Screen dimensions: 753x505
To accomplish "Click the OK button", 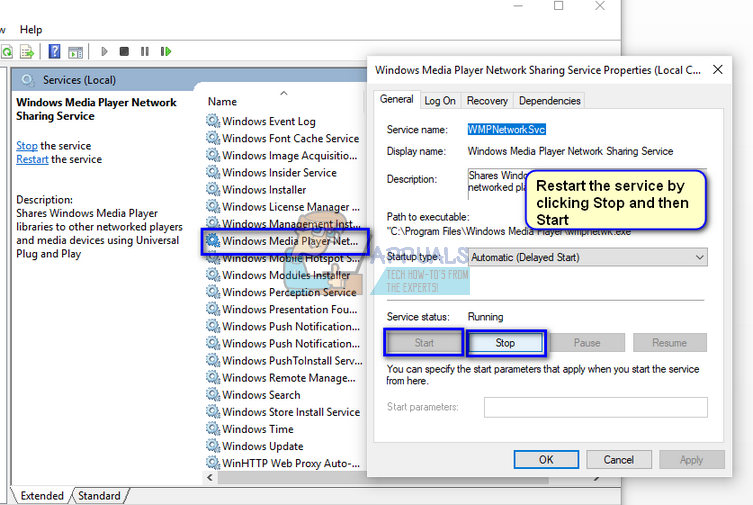I will [x=546, y=459].
